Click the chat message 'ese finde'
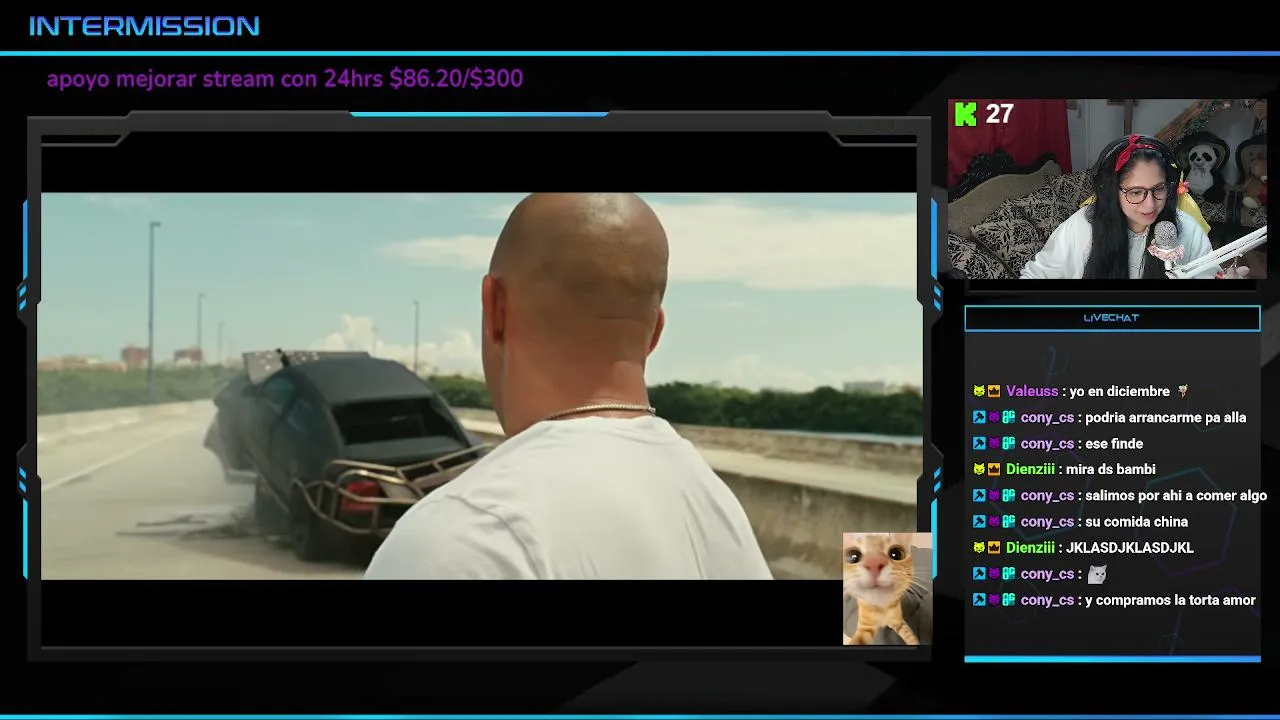The width and height of the screenshot is (1280, 720). pyautogui.click(x=1114, y=444)
